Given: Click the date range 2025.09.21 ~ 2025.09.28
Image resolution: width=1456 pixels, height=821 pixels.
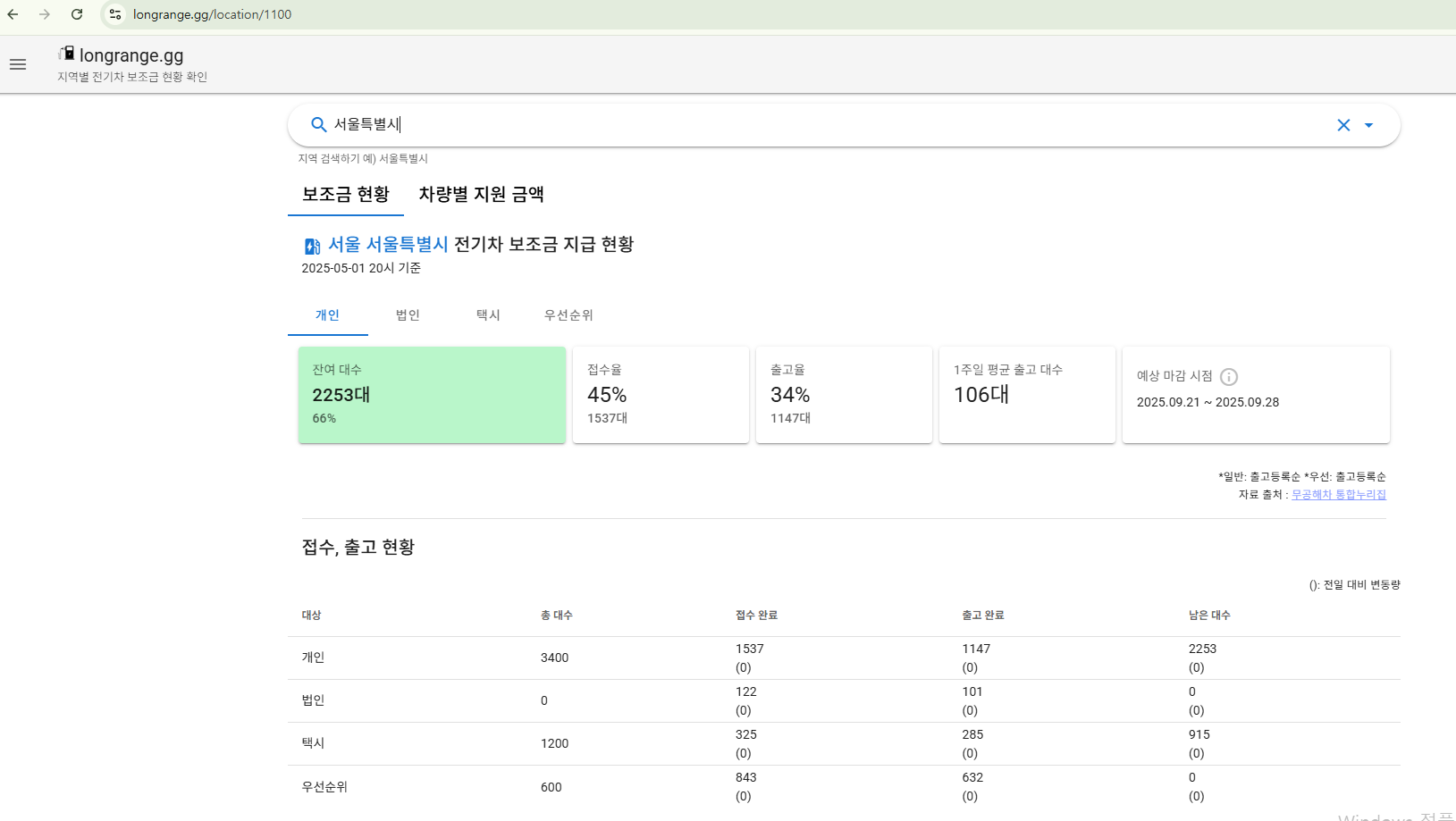Looking at the screenshot, I should [x=1208, y=402].
